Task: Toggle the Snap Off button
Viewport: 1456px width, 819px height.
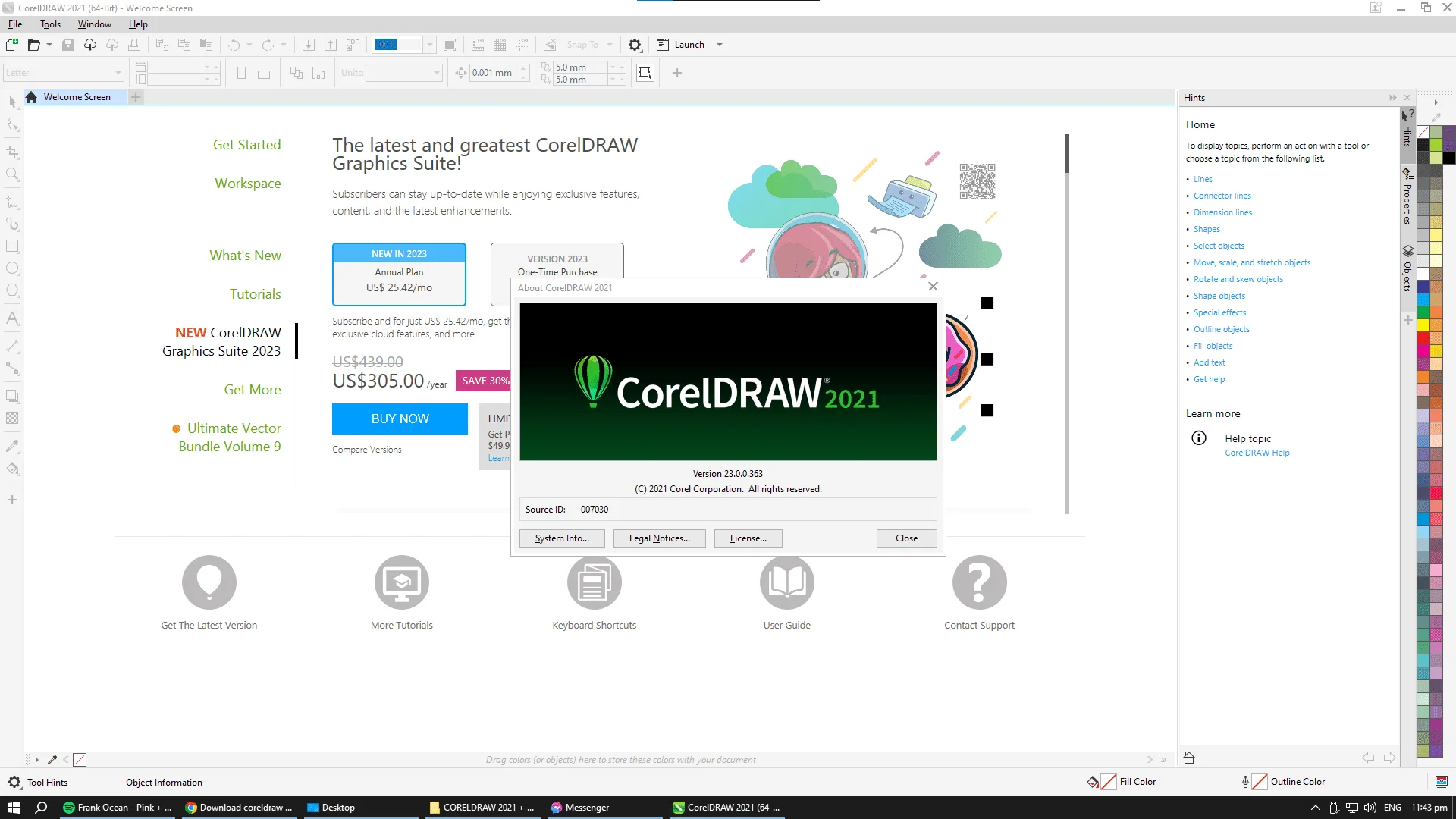Action: [x=551, y=45]
